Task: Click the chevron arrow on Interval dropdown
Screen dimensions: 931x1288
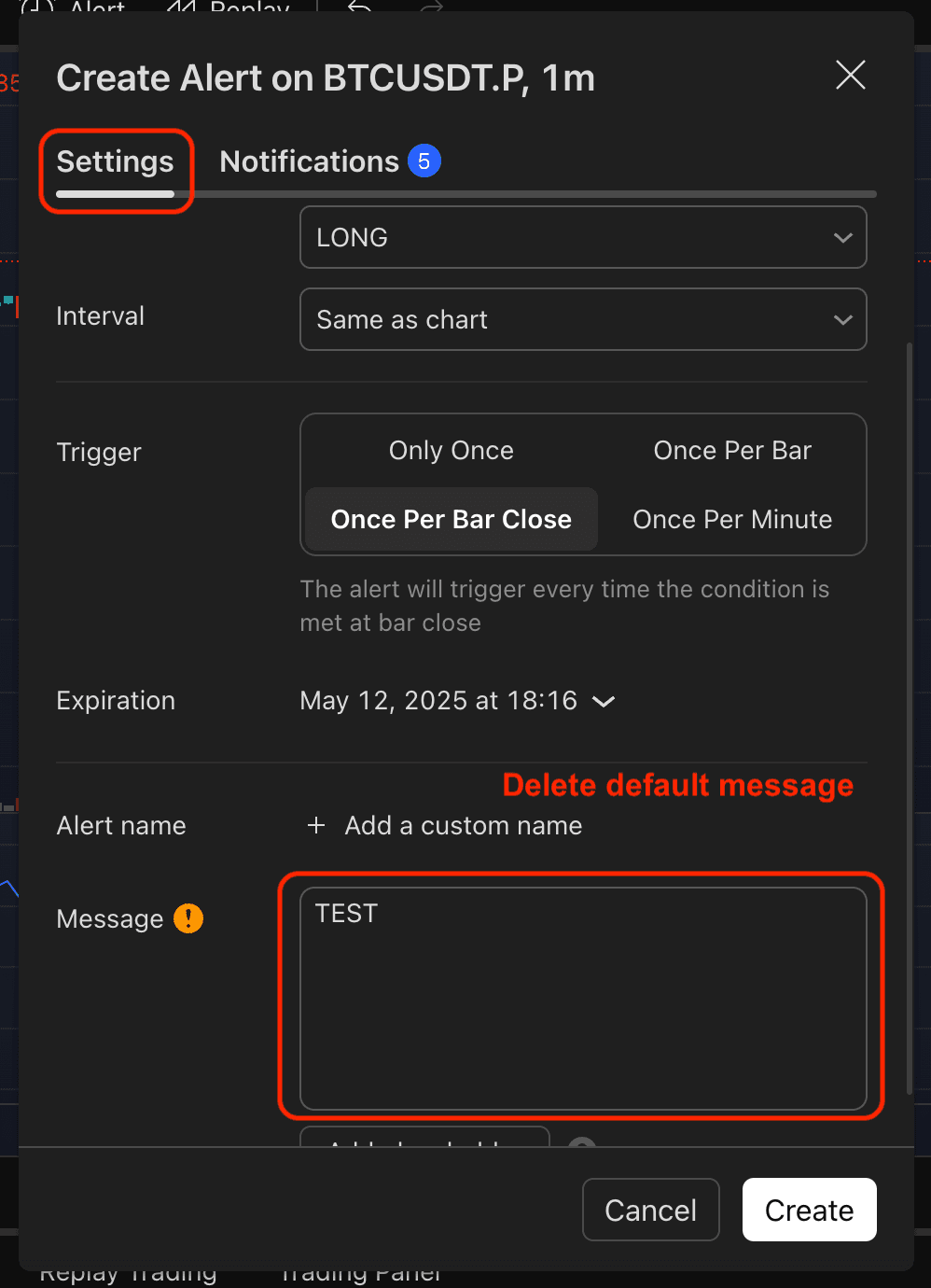Action: pos(842,320)
